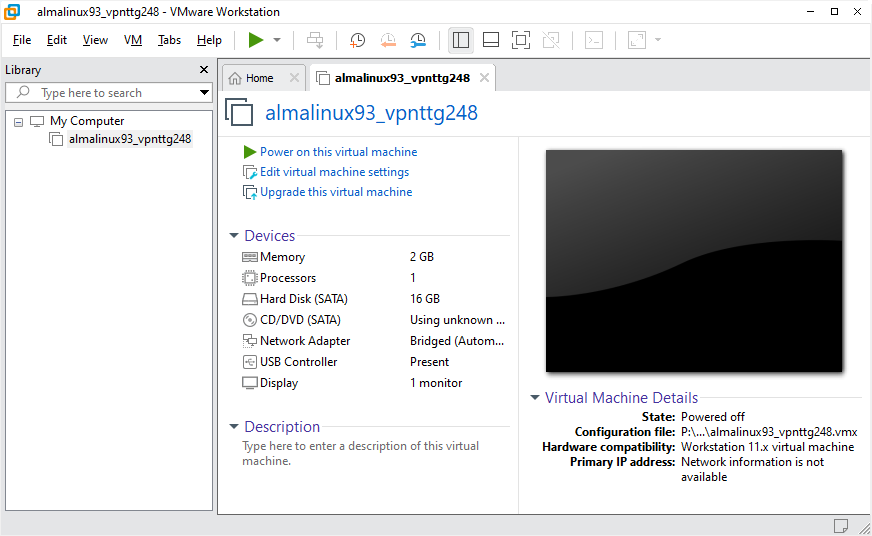Click the status bar message icon
This screenshot has height=536, width=872.
click(840, 525)
